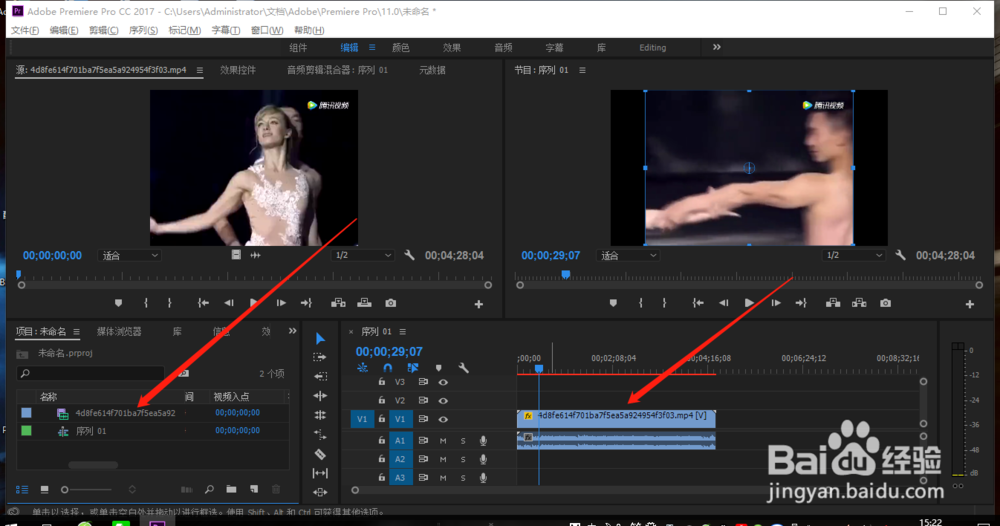Viewport: 1000px width, 526px height.
Task: Go to In point in Source monitor
Action: point(203,303)
